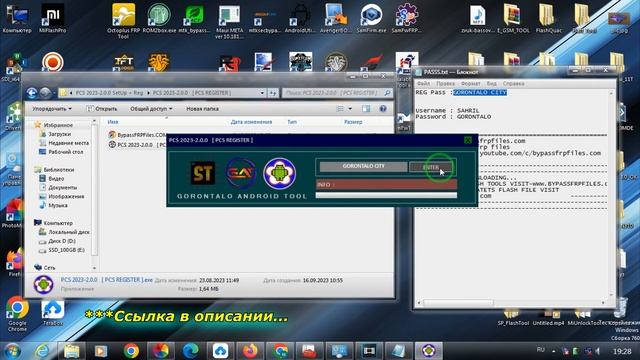Open the MiFlashPro desktop icon
640x360 pixels.
[x=53, y=18]
